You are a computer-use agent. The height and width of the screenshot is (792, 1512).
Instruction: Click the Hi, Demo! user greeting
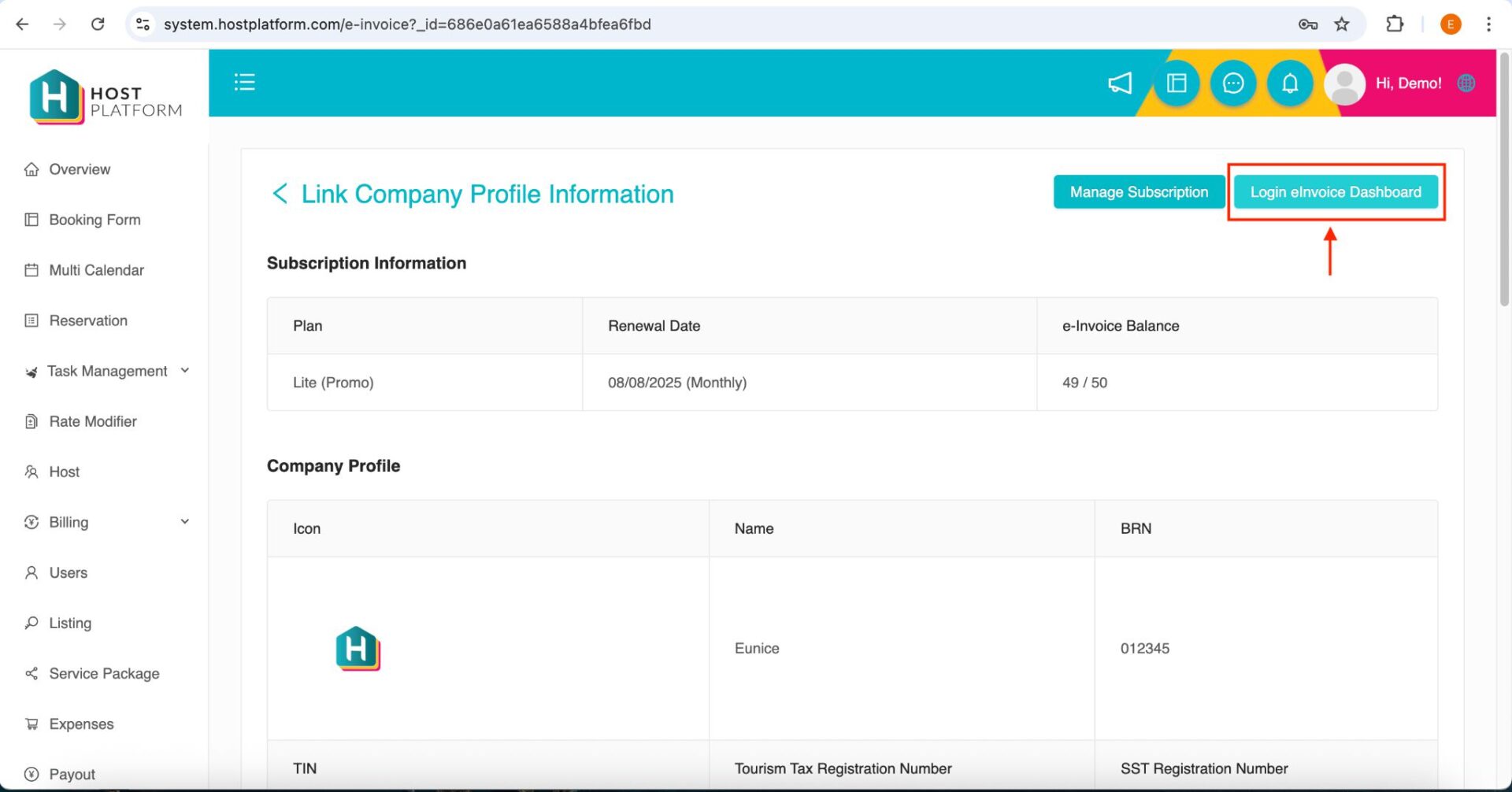pos(1408,83)
